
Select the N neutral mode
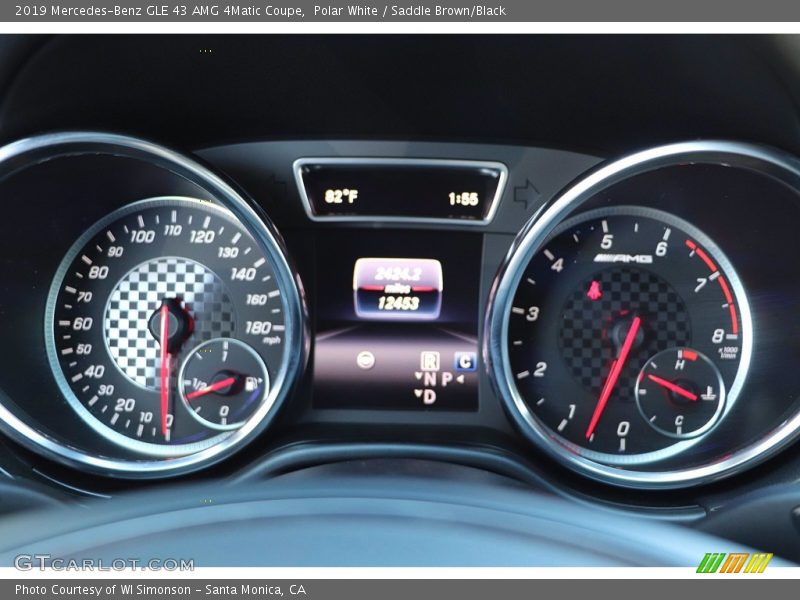tap(430, 377)
